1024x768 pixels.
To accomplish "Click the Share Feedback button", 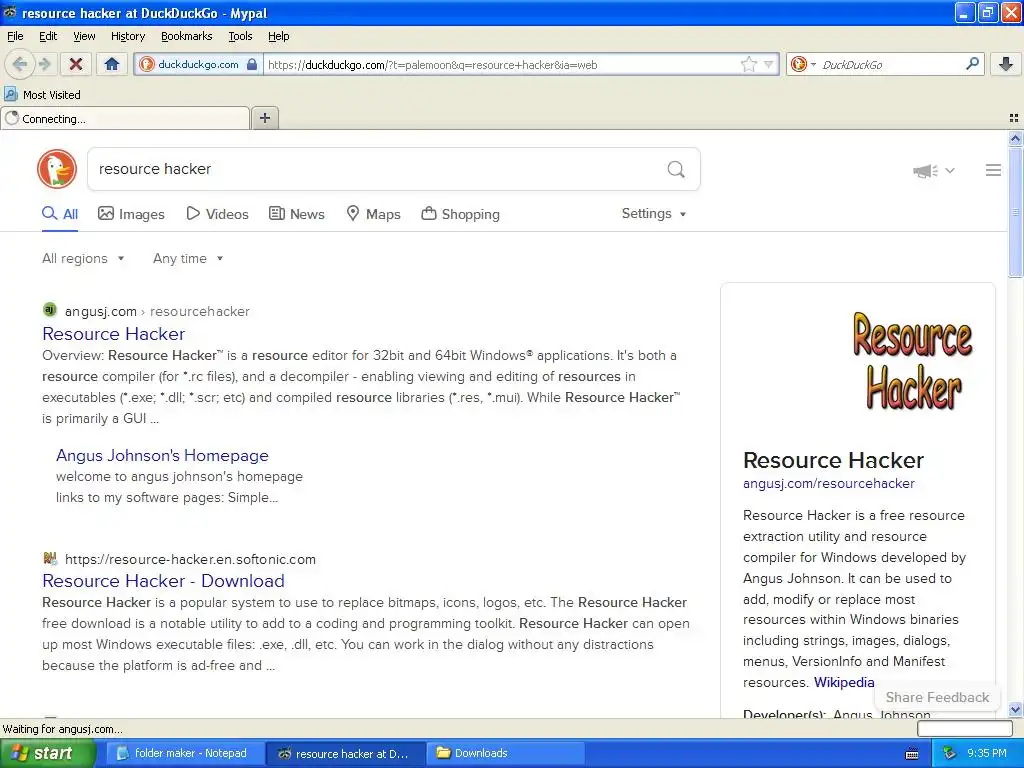I will point(937,697).
